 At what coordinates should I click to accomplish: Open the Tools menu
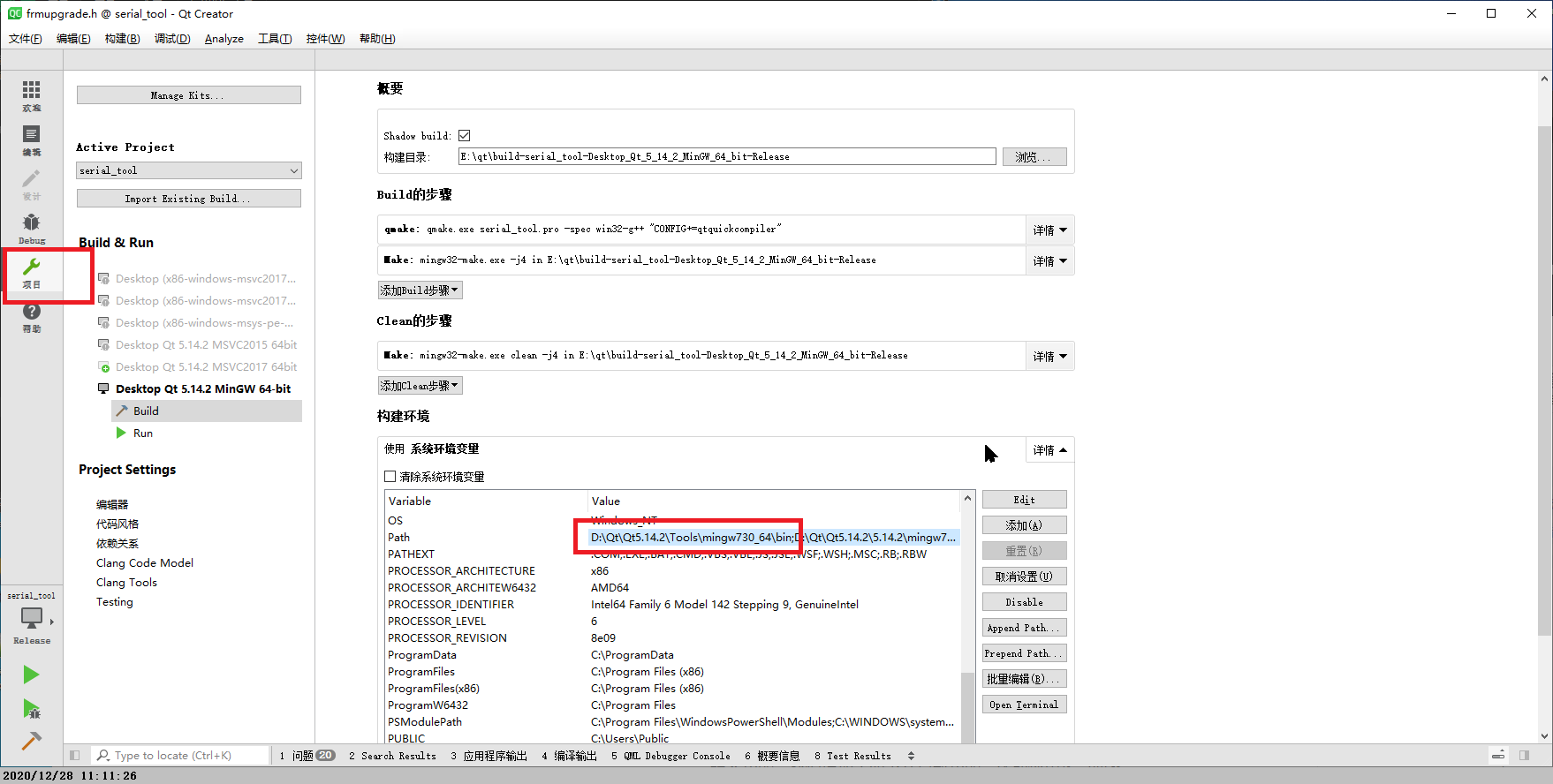(x=275, y=38)
